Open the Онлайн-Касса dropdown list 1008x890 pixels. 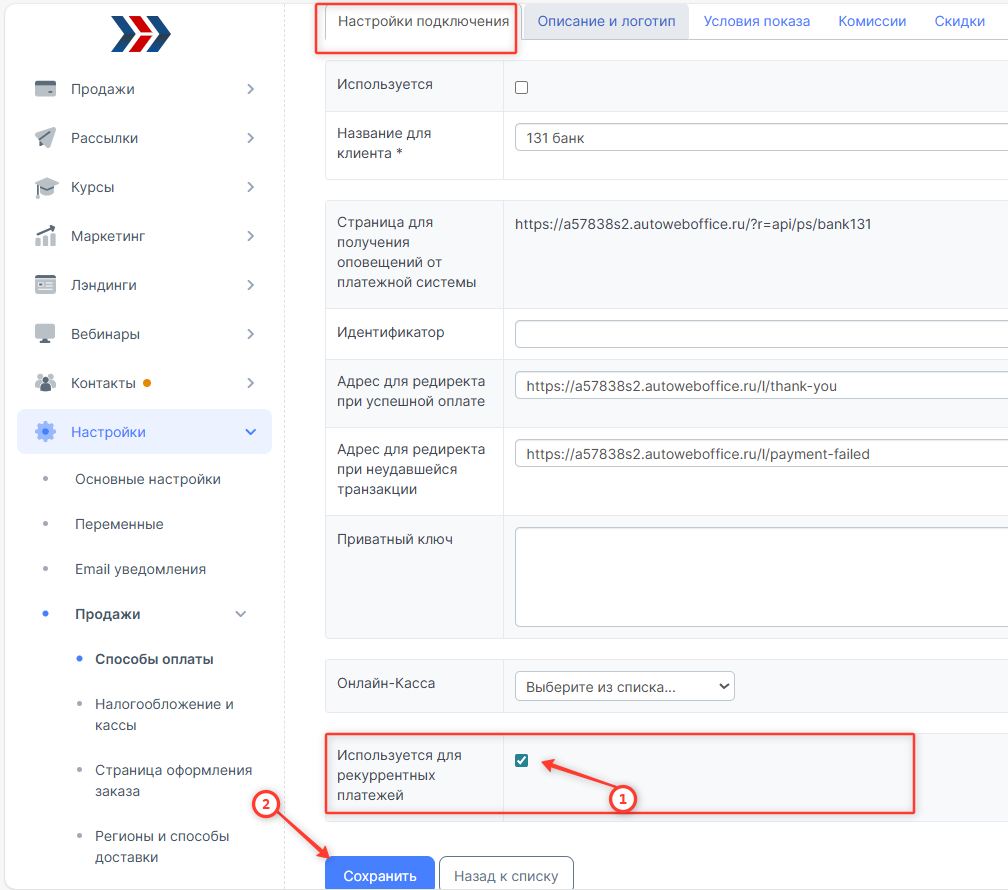[624, 686]
